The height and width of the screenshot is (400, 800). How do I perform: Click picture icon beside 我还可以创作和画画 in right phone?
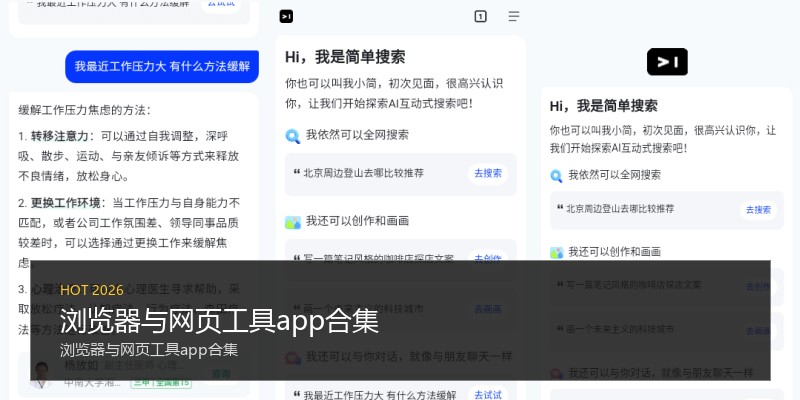click(x=556, y=253)
